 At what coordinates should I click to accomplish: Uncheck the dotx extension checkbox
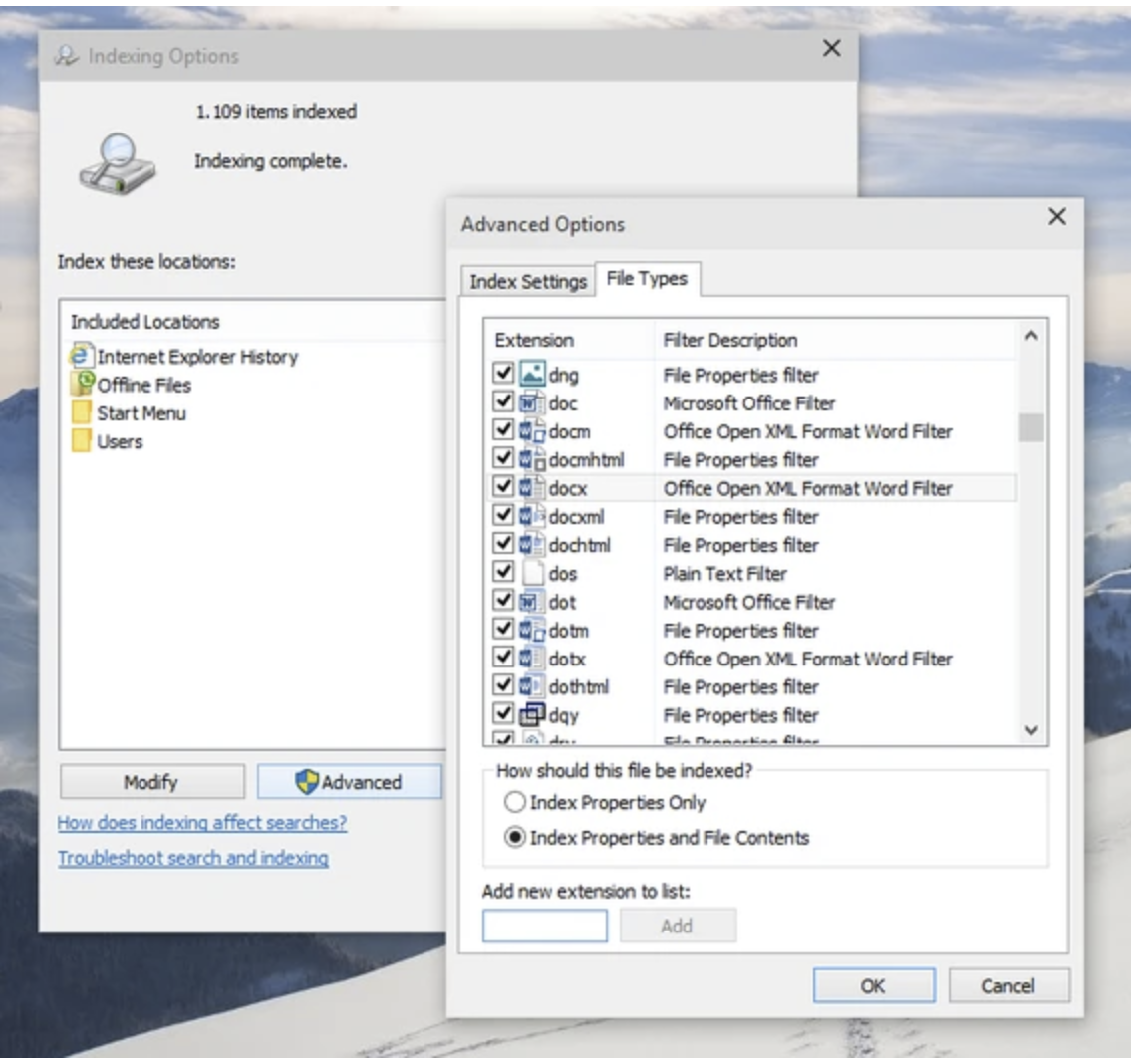[x=503, y=658]
